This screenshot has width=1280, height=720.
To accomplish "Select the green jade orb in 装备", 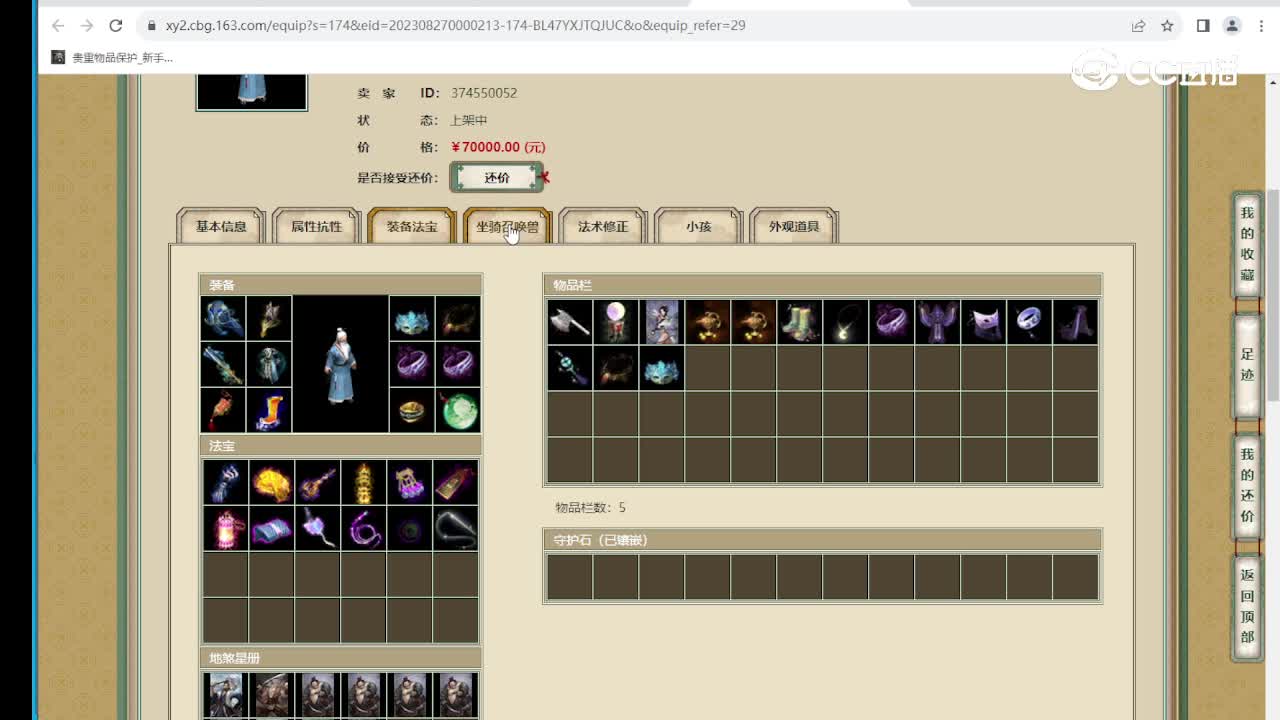I will click(458, 410).
